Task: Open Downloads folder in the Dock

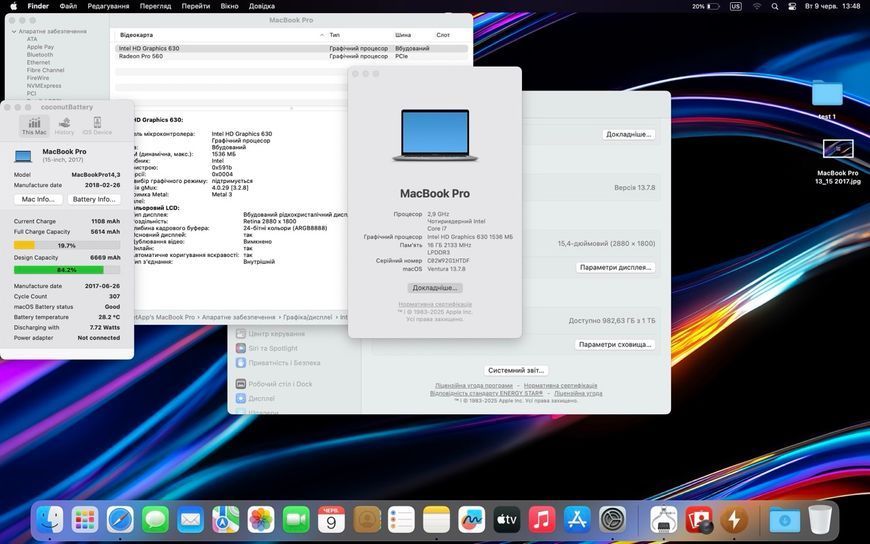Action: pos(785,520)
